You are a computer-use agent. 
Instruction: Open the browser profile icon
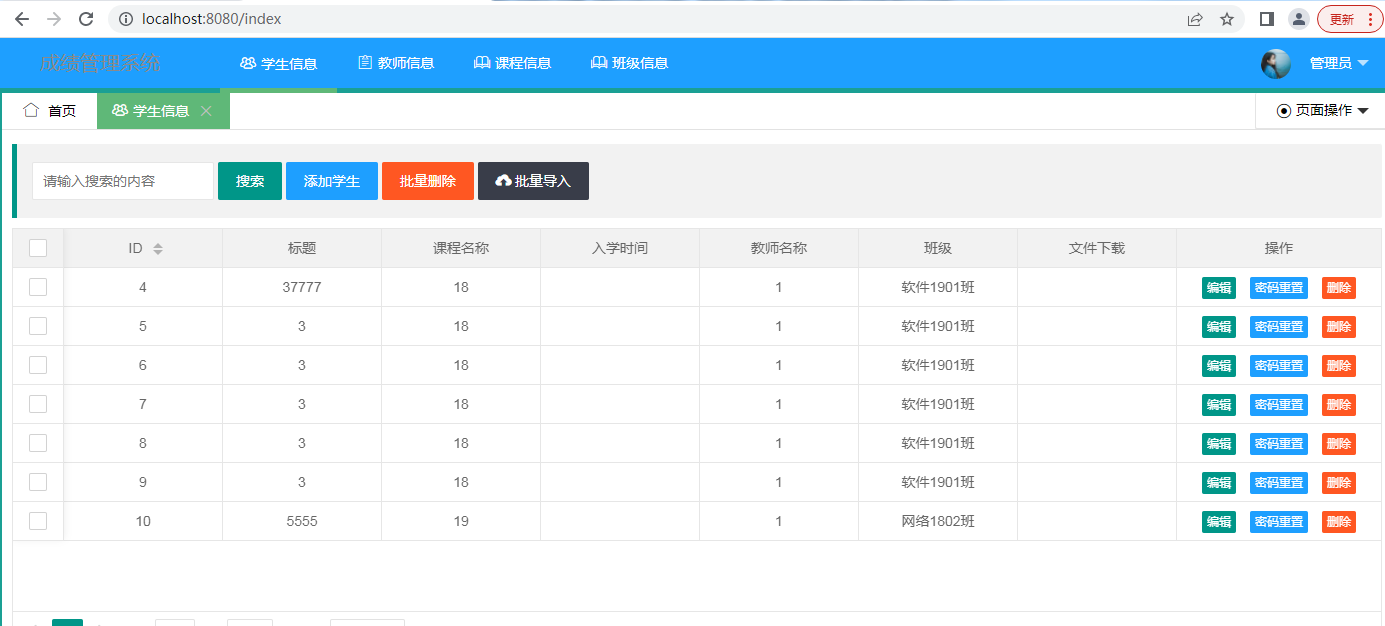click(x=1298, y=19)
